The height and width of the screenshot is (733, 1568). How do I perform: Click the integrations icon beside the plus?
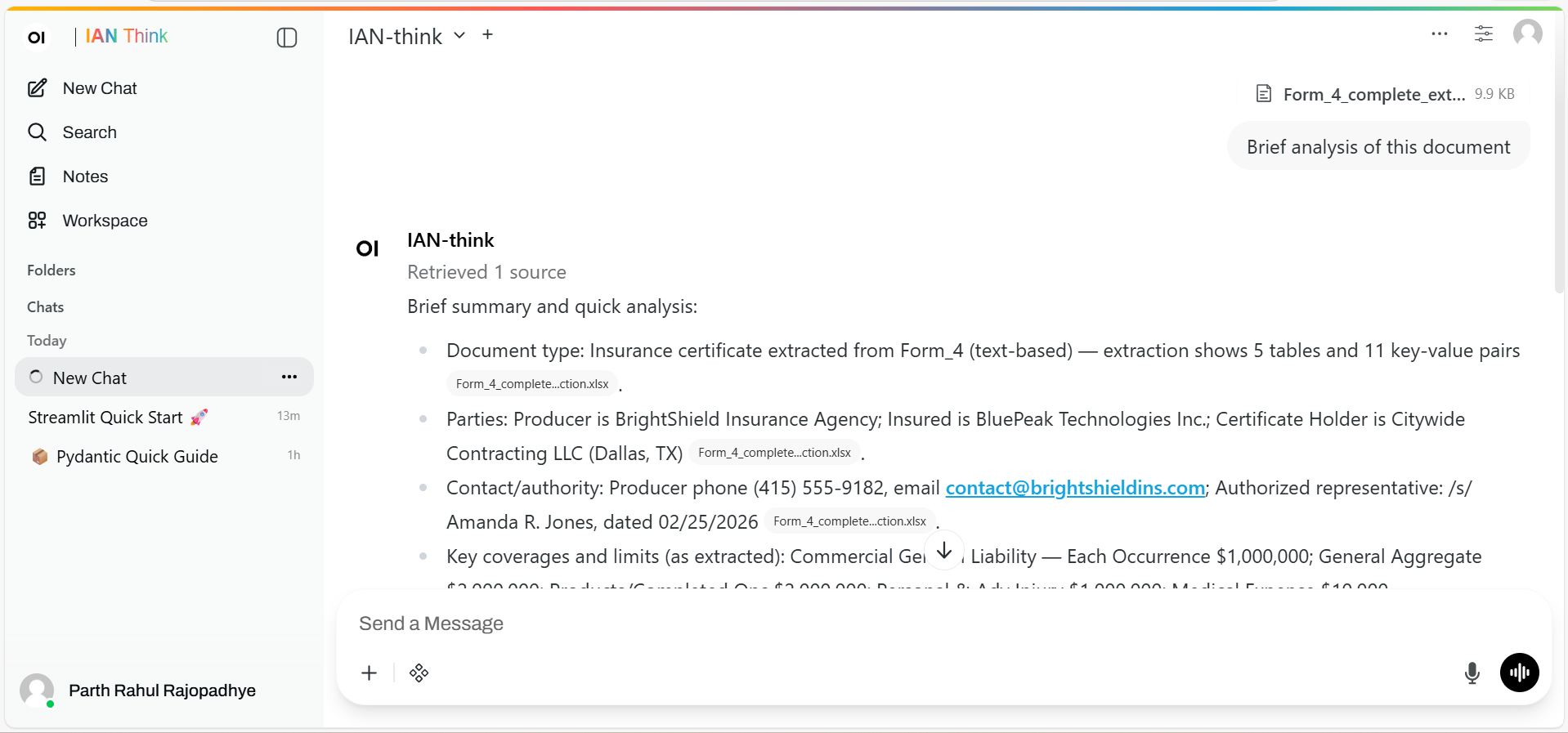419,673
